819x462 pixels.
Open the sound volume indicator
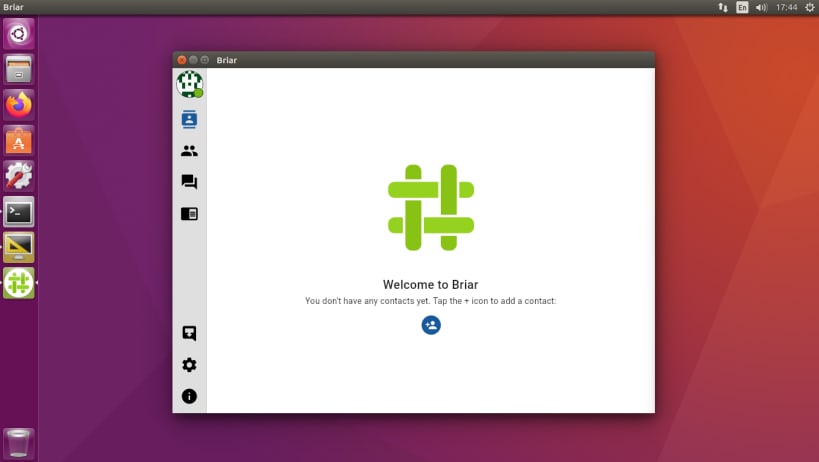[762, 7]
